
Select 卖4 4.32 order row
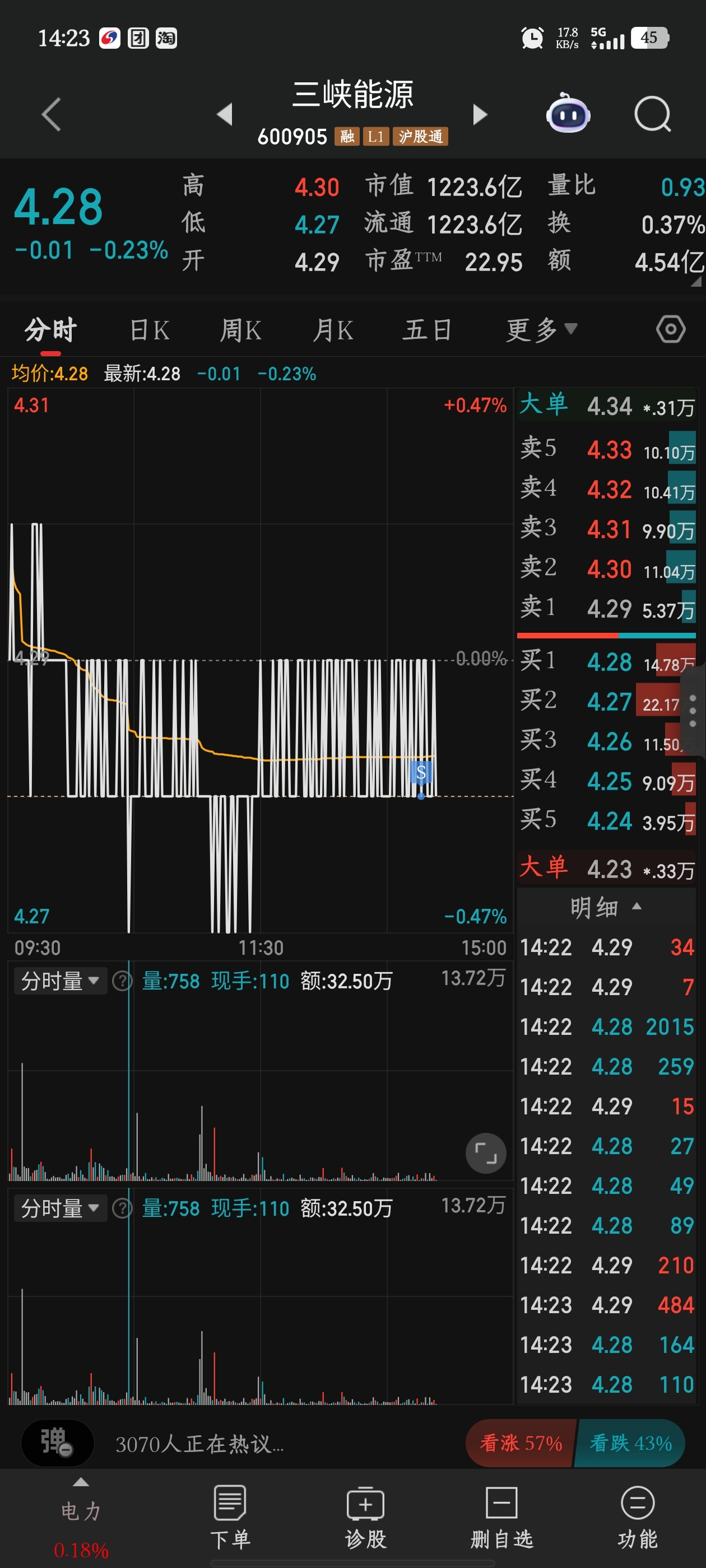[x=606, y=489]
